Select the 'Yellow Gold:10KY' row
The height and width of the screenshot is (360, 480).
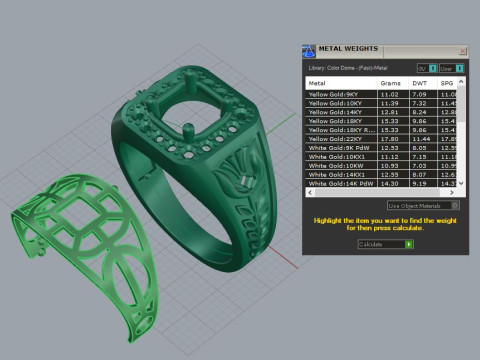click(381, 103)
